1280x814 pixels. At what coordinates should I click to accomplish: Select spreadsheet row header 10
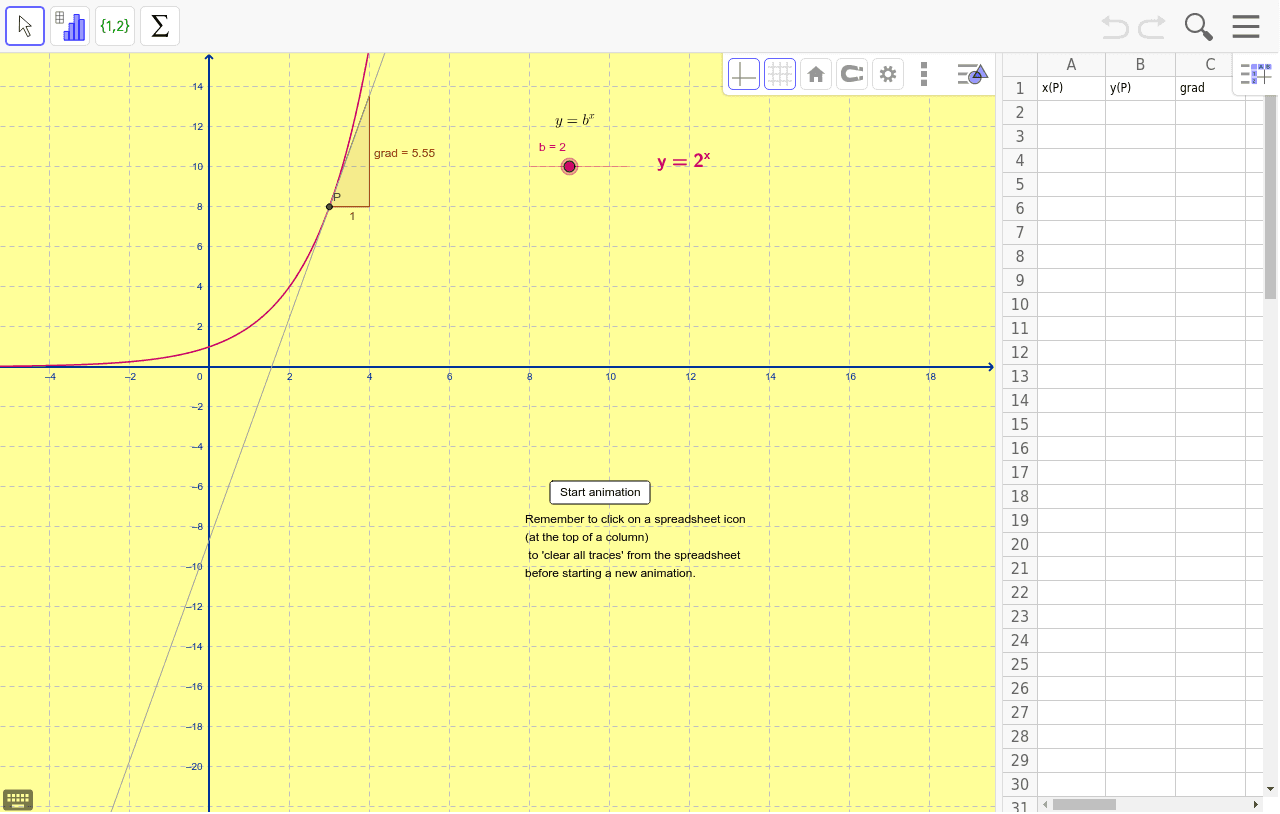pos(1020,304)
